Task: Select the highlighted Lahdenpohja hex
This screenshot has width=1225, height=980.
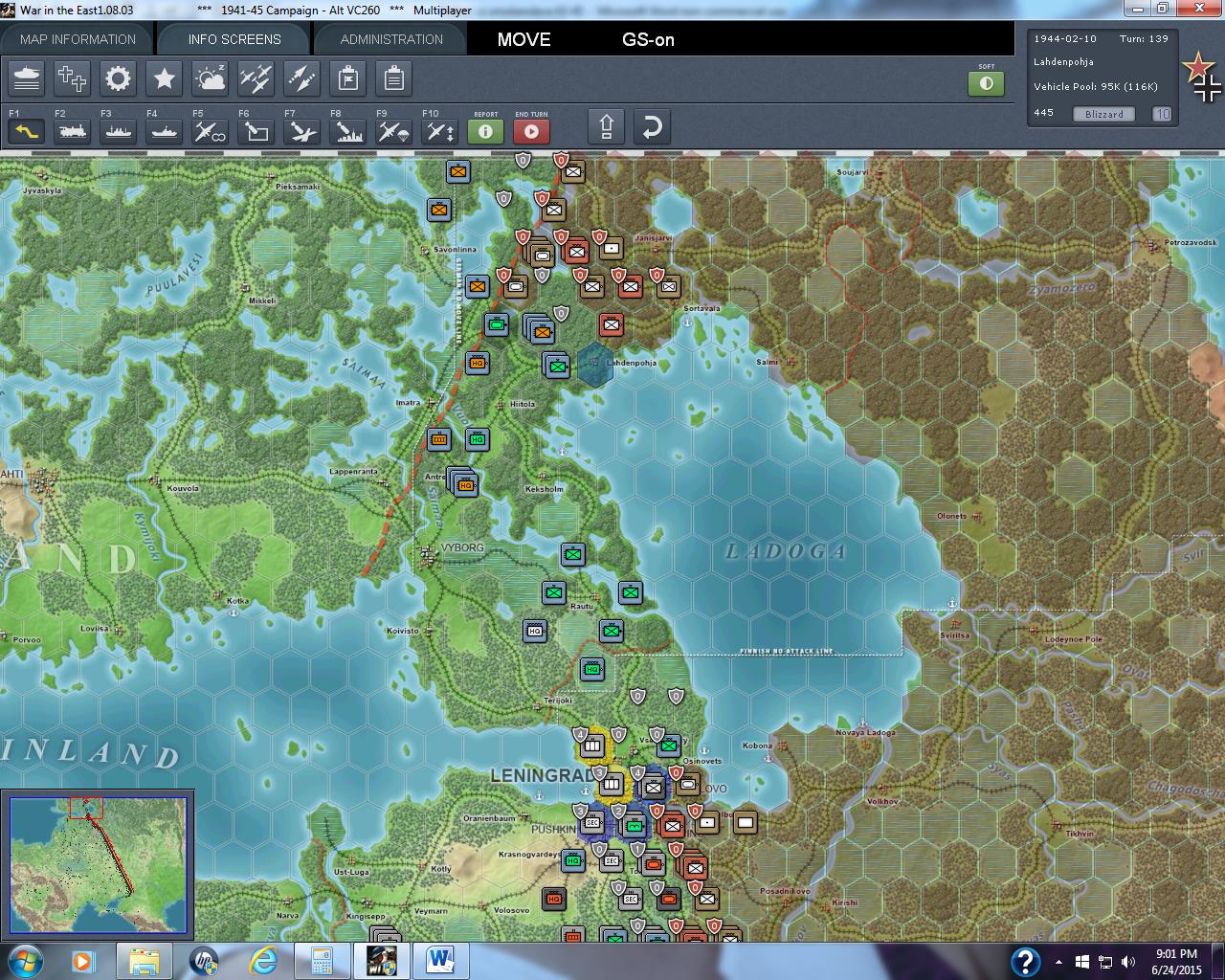Action: (x=593, y=364)
